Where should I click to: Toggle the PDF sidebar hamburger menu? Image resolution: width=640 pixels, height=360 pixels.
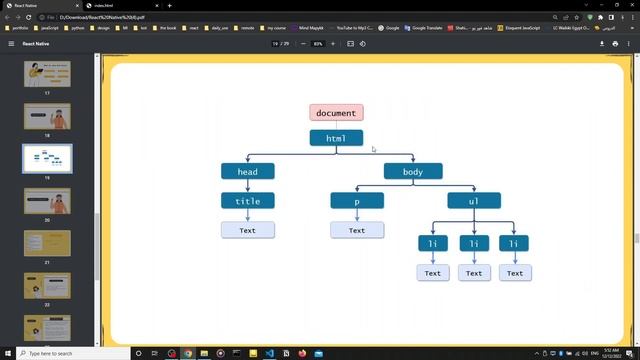coord(11,44)
